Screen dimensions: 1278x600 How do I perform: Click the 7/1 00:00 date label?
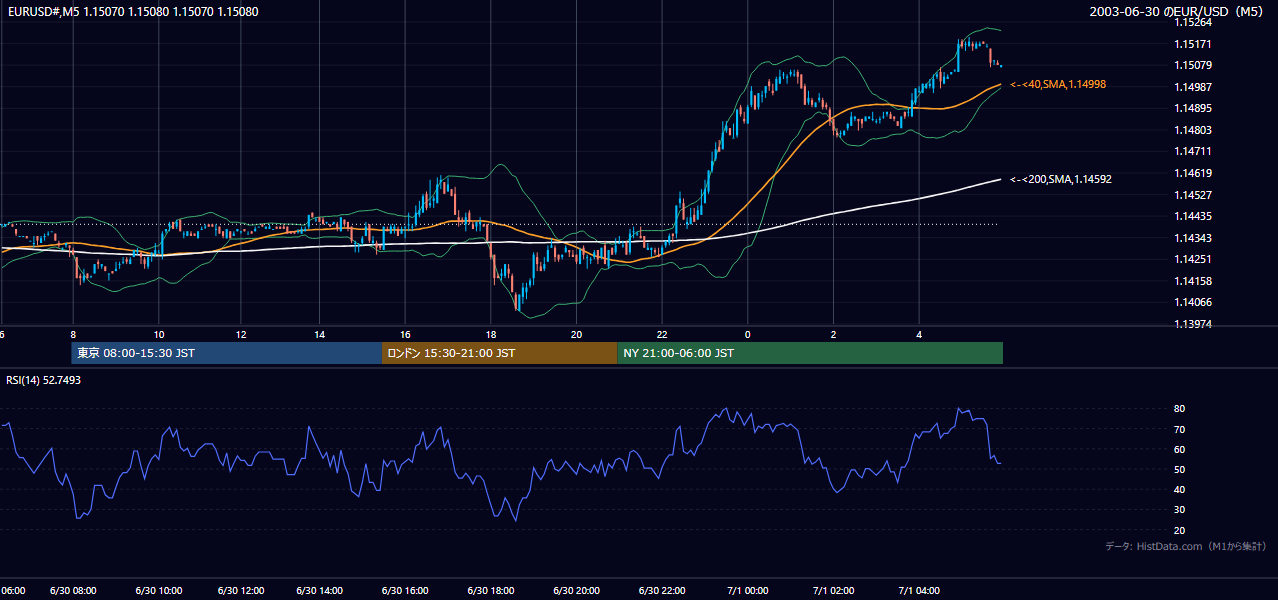(x=747, y=591)
